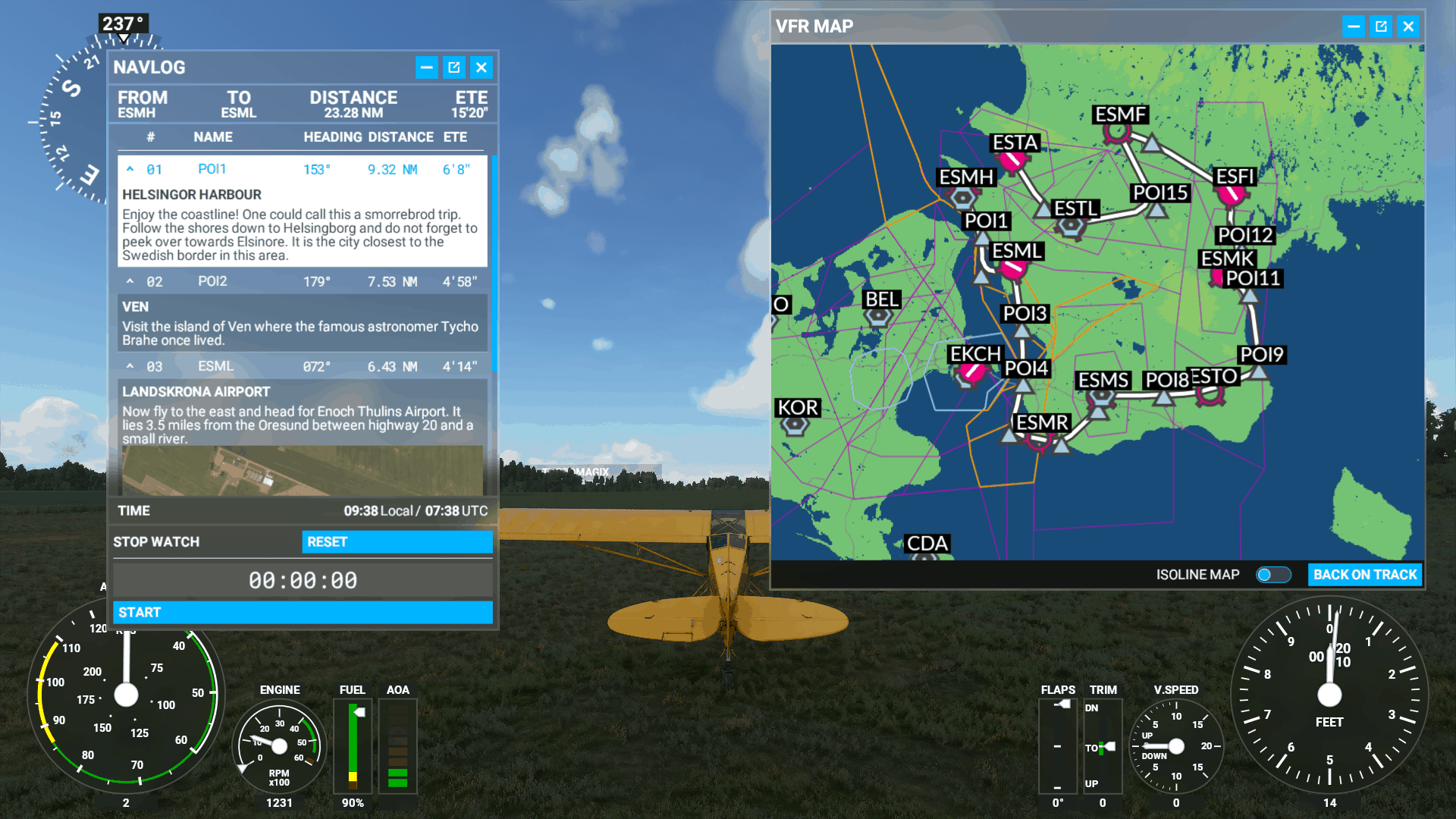This screenshot has height=819, width=1456.
Task: Minimize the NAVLOG panel
Action: coord(426,67)
